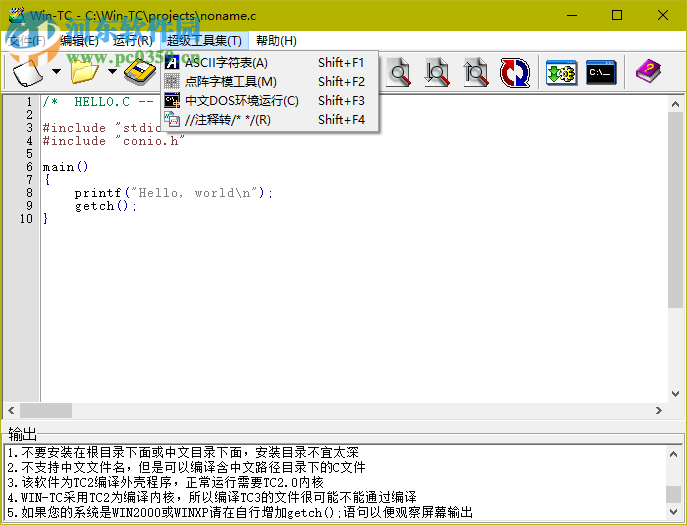Click output line 1 about 根目录
This screenshot has height=525, width=687.
tap(183, 452)
